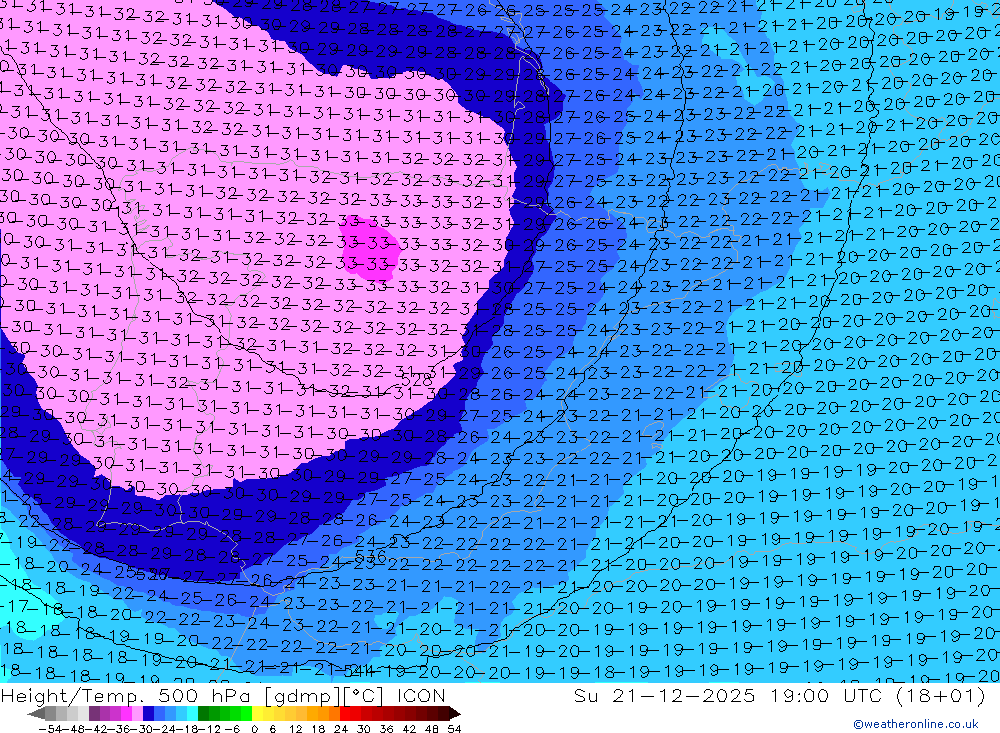Viewport: 1000px width, 733px height.
Task: Click the dark right arrow of color scale
Action: click(455, 713)
